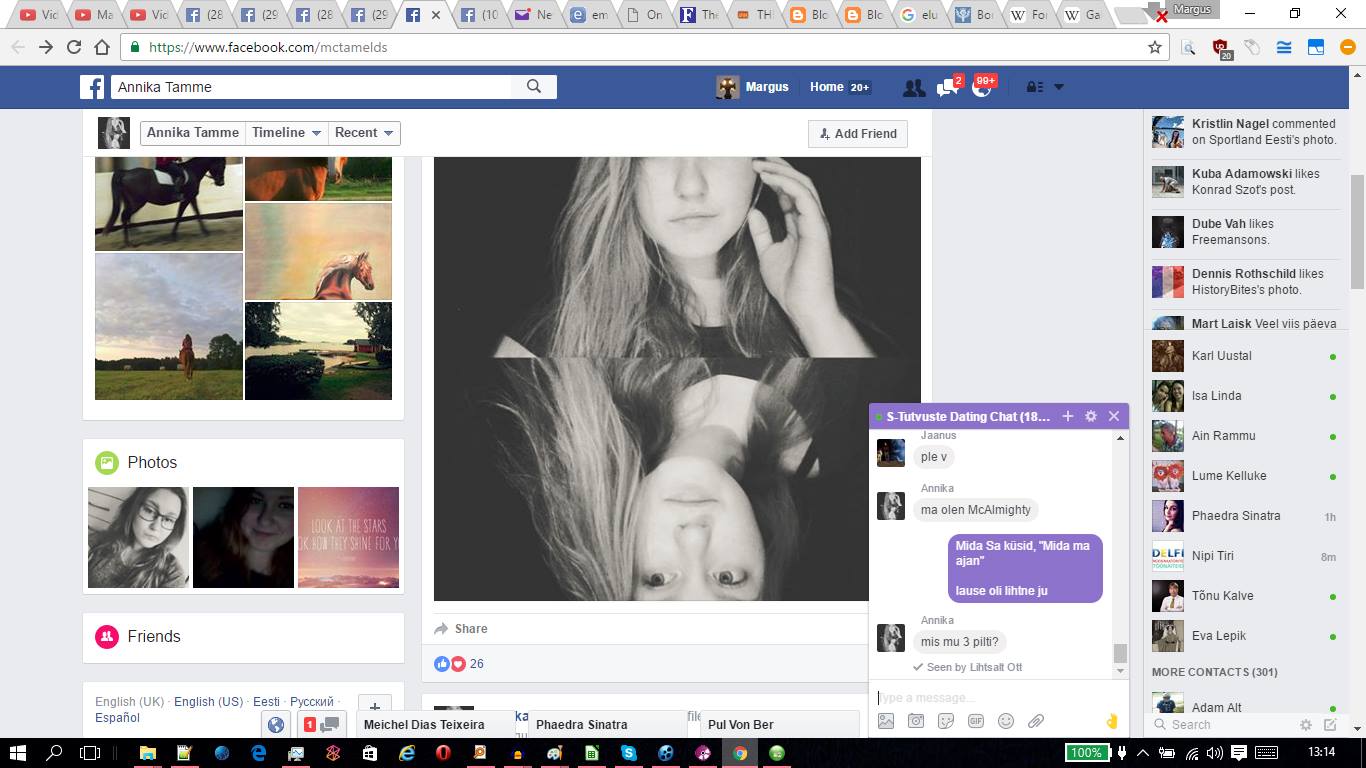Open account menu dropdown arrow
Viewport: 1366px width, 768px height.
[x=1059, y=87]
